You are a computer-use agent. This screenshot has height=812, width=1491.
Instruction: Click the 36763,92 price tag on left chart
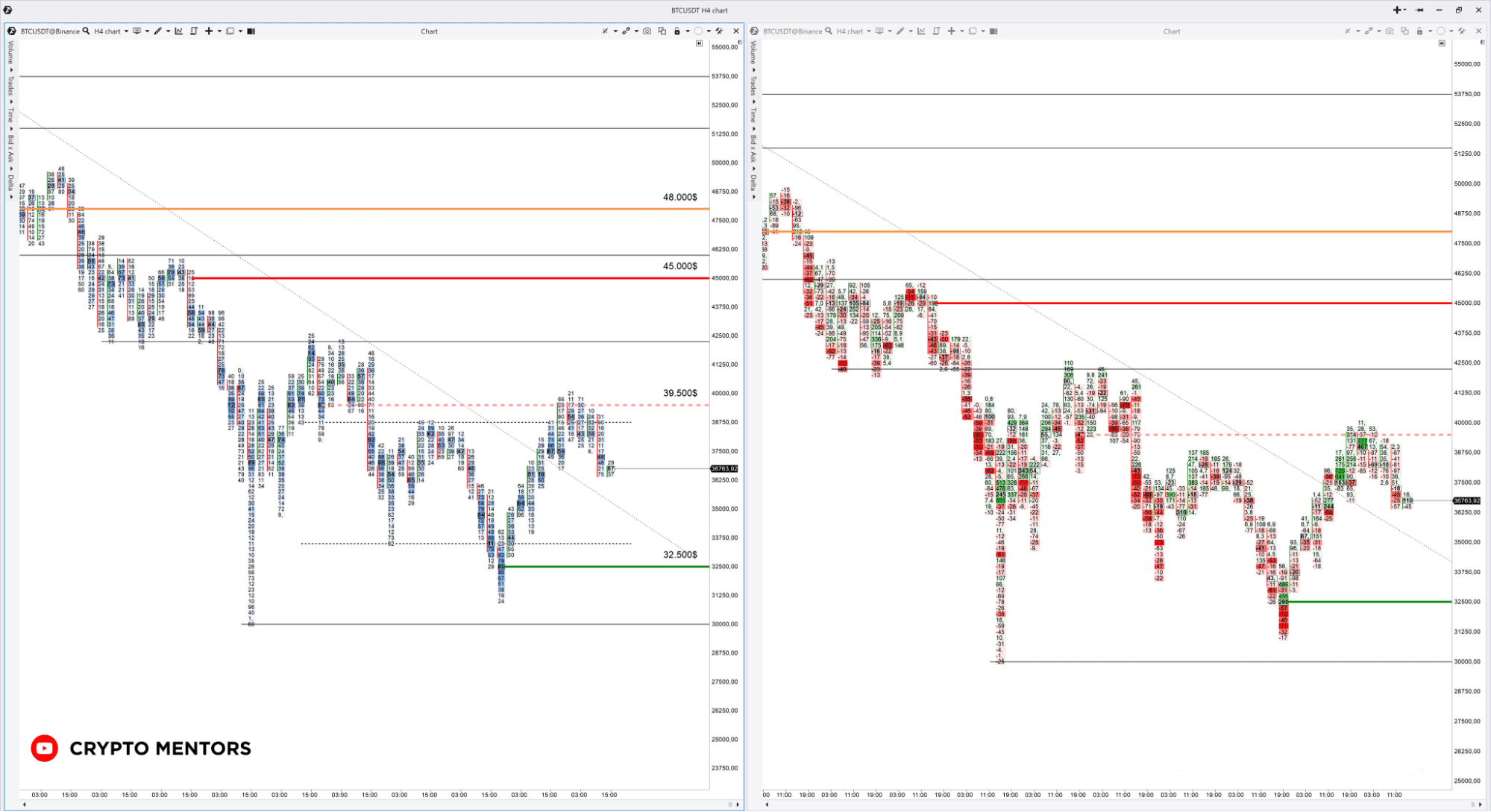tap(724, 469)
